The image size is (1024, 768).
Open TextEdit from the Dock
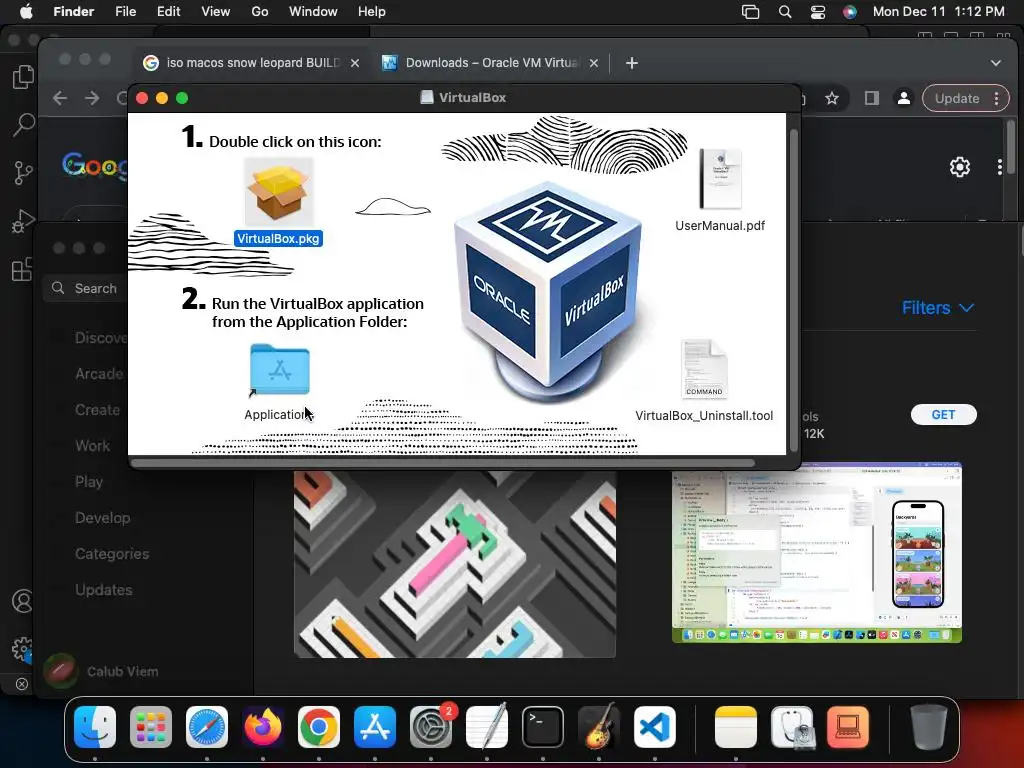487,727
